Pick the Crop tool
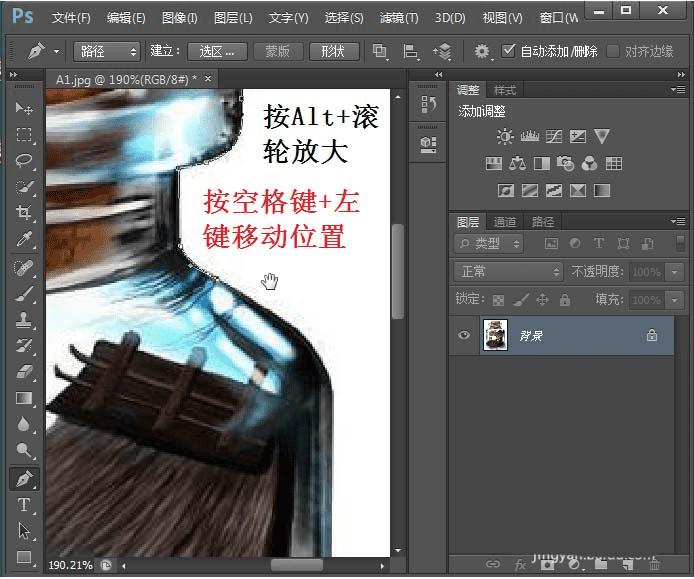The image size is (694, 579). [x=24, y=213]
